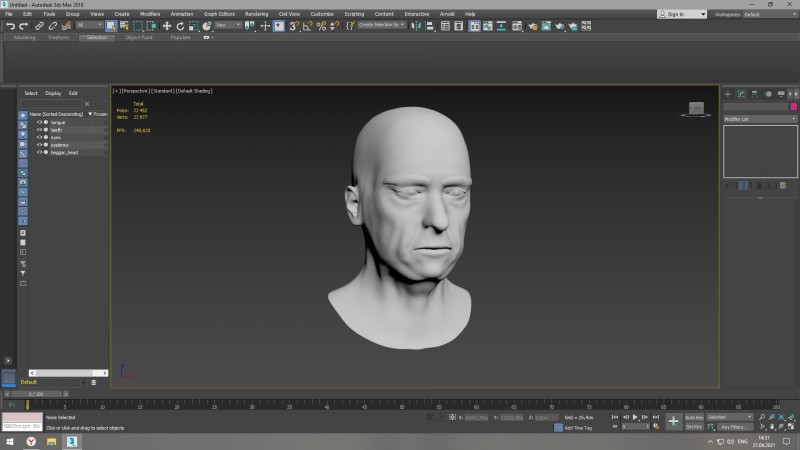
Task: Select beggar_head in Scene Explorer
Action: tap(64, 153)
